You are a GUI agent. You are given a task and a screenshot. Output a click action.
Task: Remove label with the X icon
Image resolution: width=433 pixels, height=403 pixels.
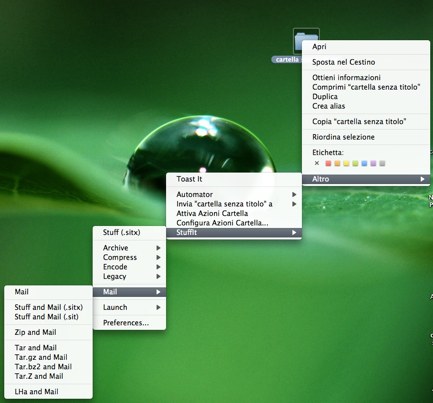pos(317,163)
